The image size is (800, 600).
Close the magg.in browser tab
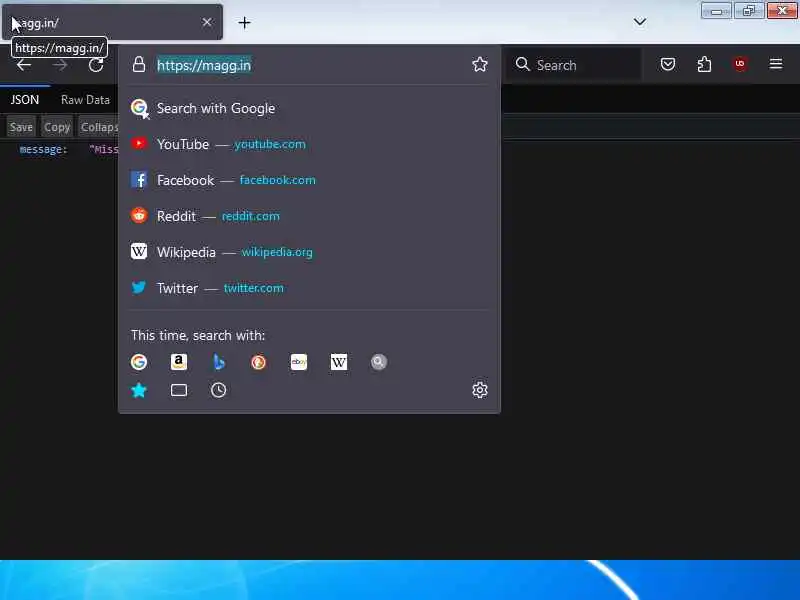(x=207, y=22)
